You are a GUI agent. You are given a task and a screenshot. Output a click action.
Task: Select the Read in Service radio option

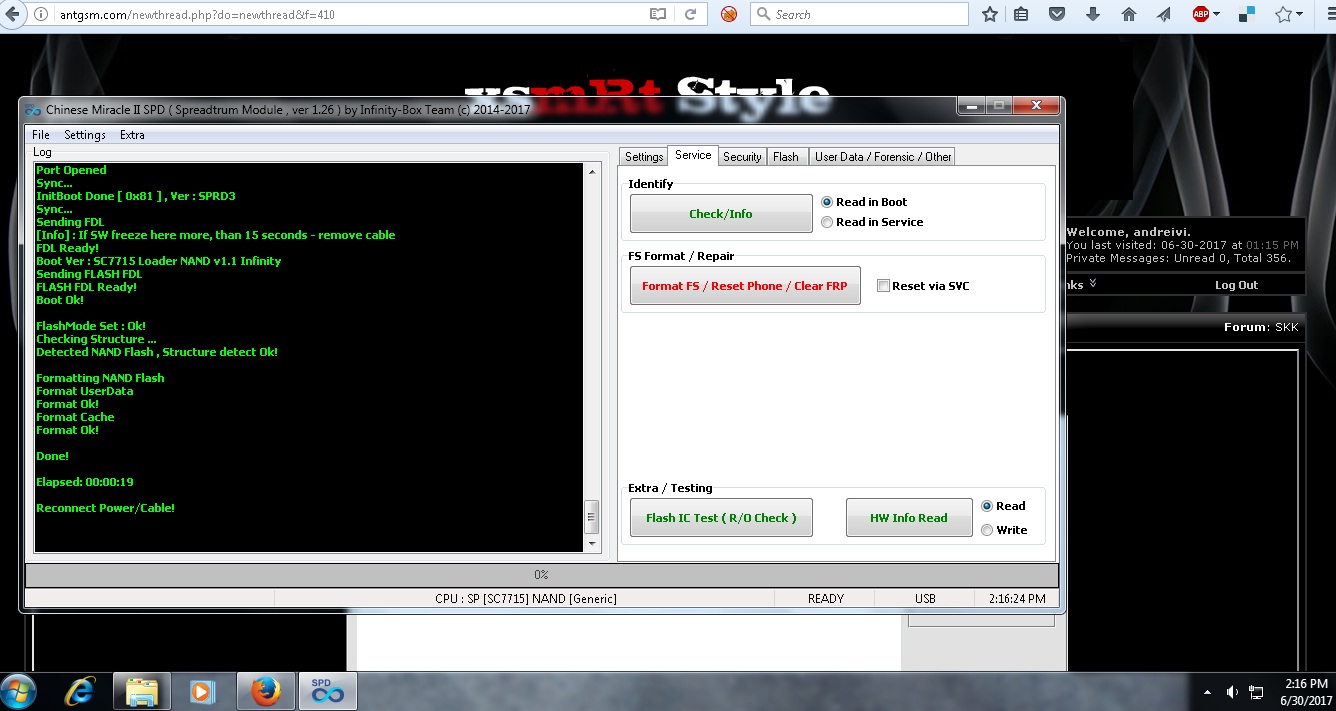pos(872,222)
